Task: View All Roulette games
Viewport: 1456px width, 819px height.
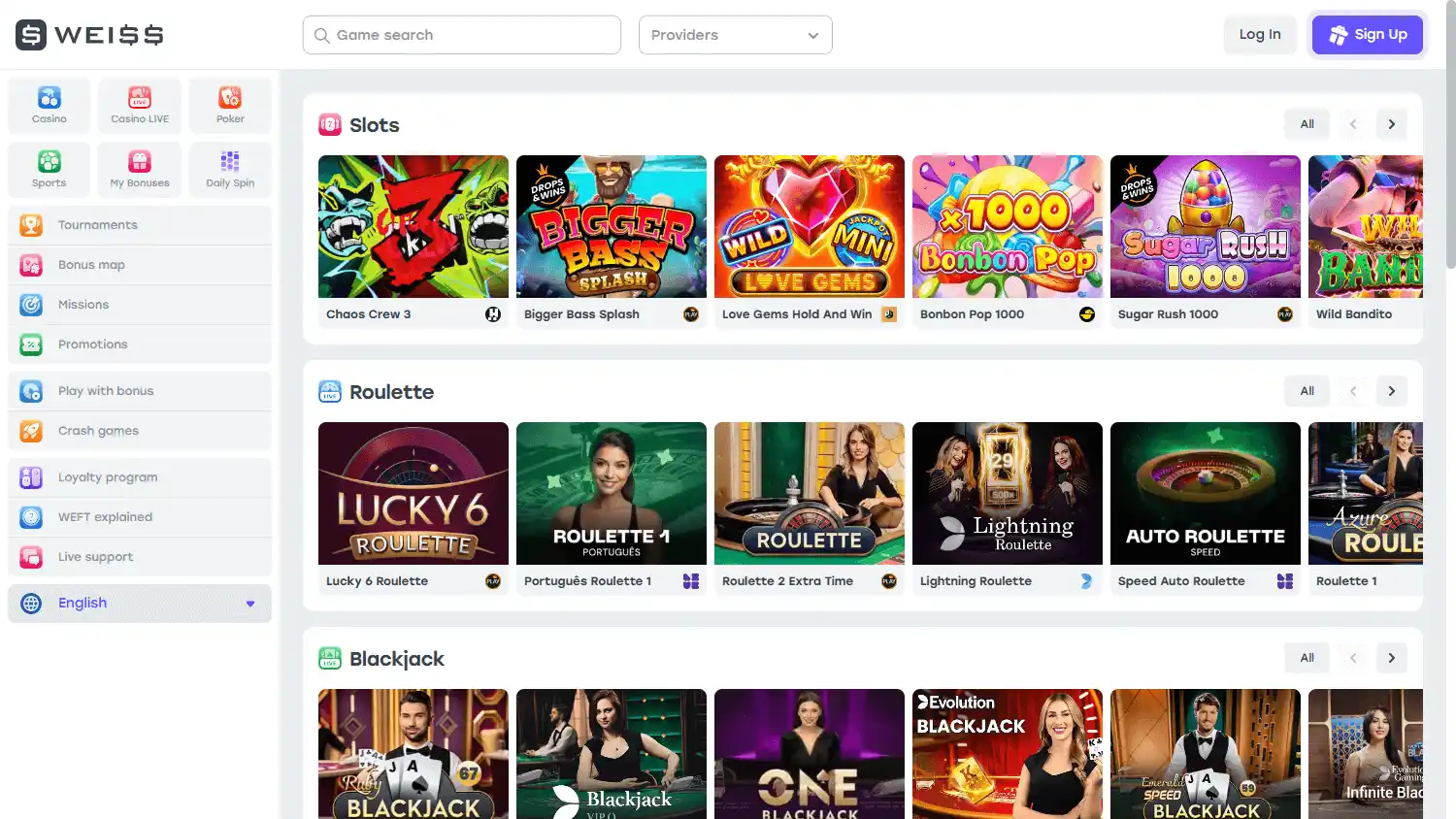Action: click(x=1307, y=391)
